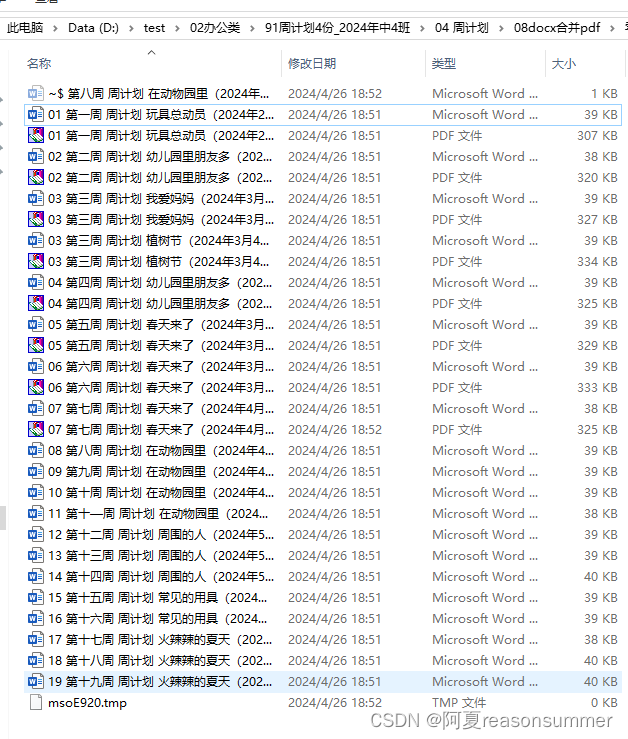Image resolution: width=628 pixels, height=739 pixels.
Task: Navigate to 91周计划4份_2024年中4班 breadcrumb
Action: pyautogui.click(x=338, y=28)
